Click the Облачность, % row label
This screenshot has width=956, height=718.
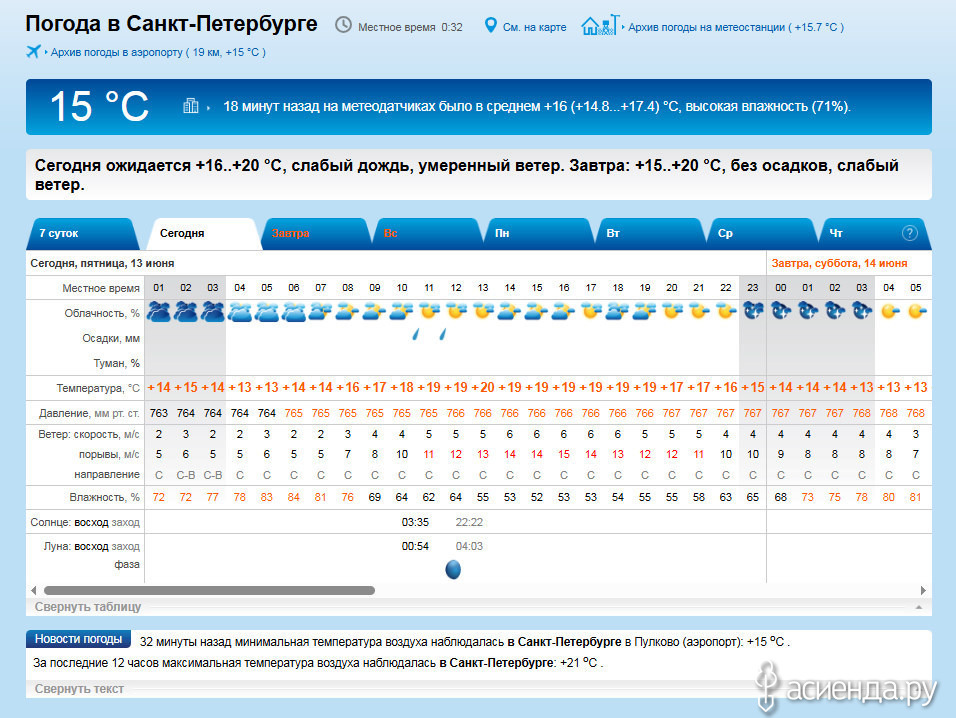click(102, 313)
